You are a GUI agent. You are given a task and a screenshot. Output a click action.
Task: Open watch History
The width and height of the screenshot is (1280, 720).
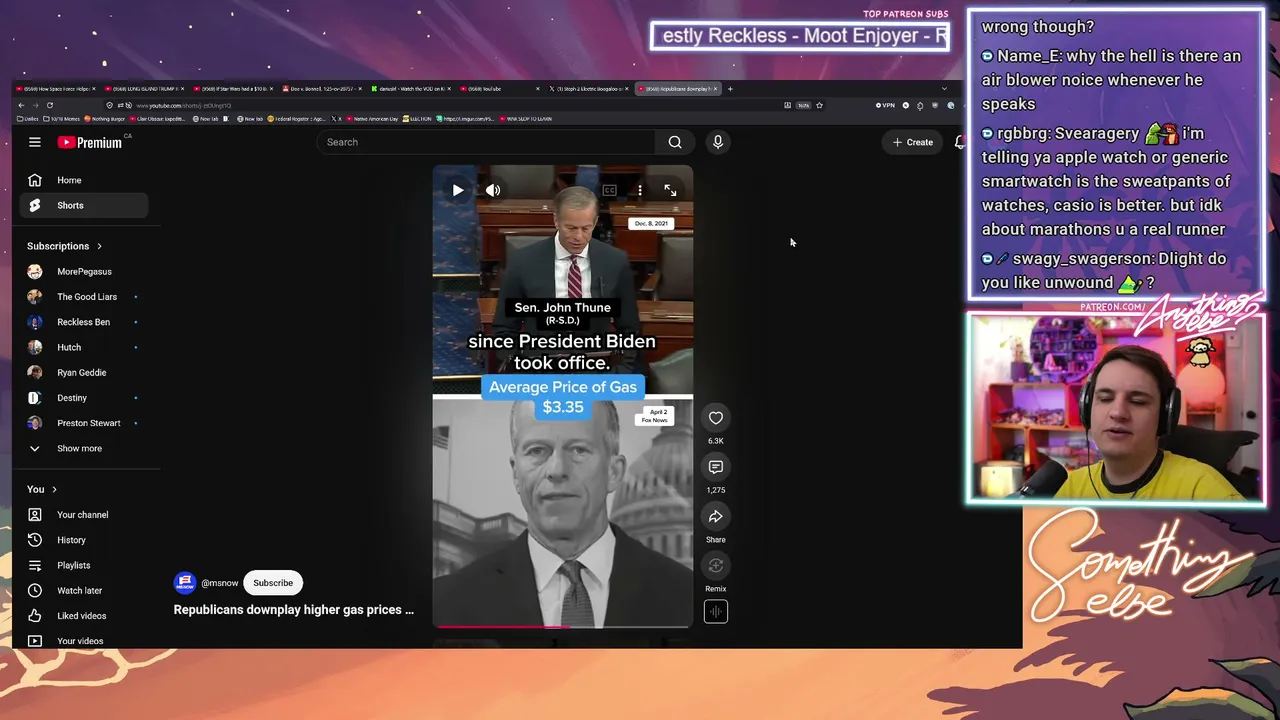coord(84,540)
